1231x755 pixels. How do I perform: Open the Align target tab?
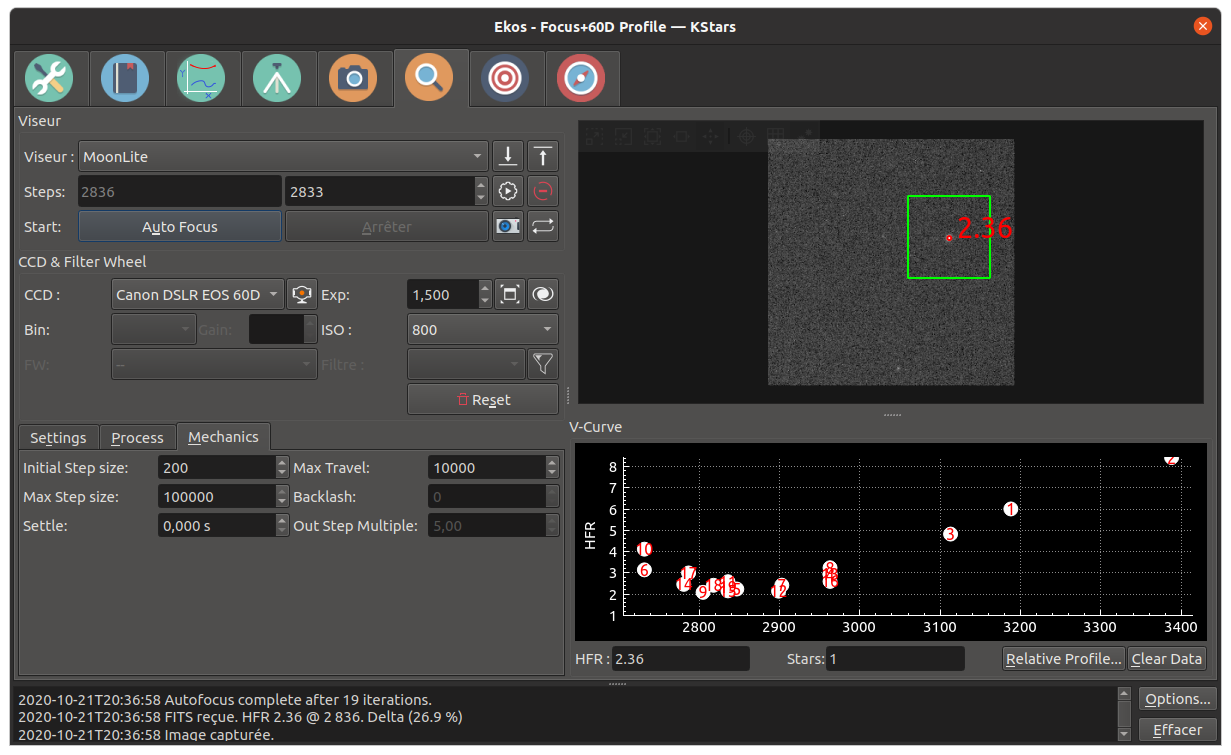click(x=505, y=78)
